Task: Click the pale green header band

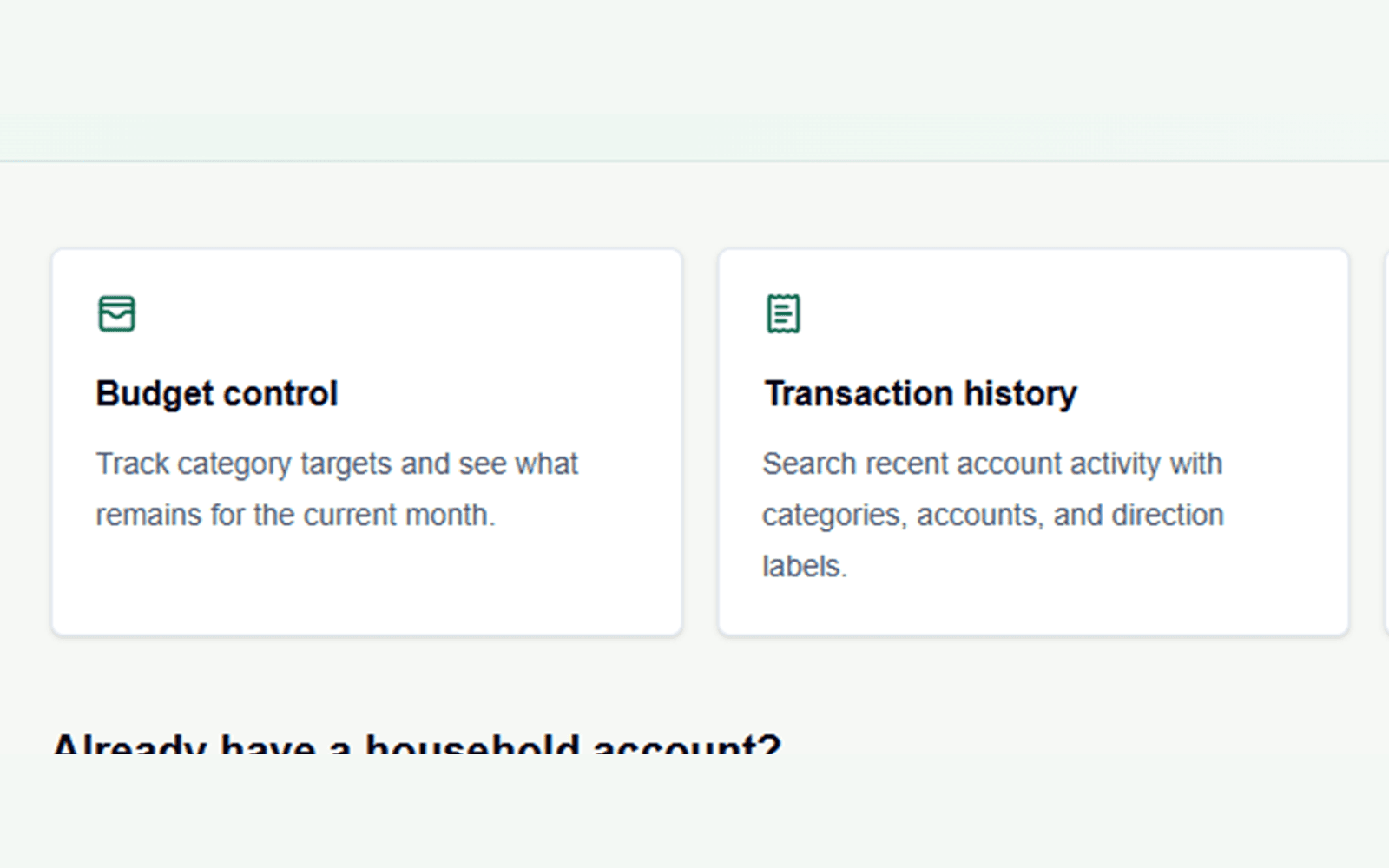Action: (694, 80)
